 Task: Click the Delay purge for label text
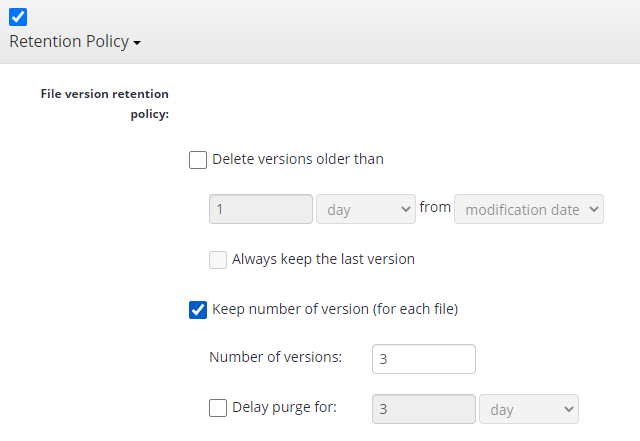[x=284, y=408]
